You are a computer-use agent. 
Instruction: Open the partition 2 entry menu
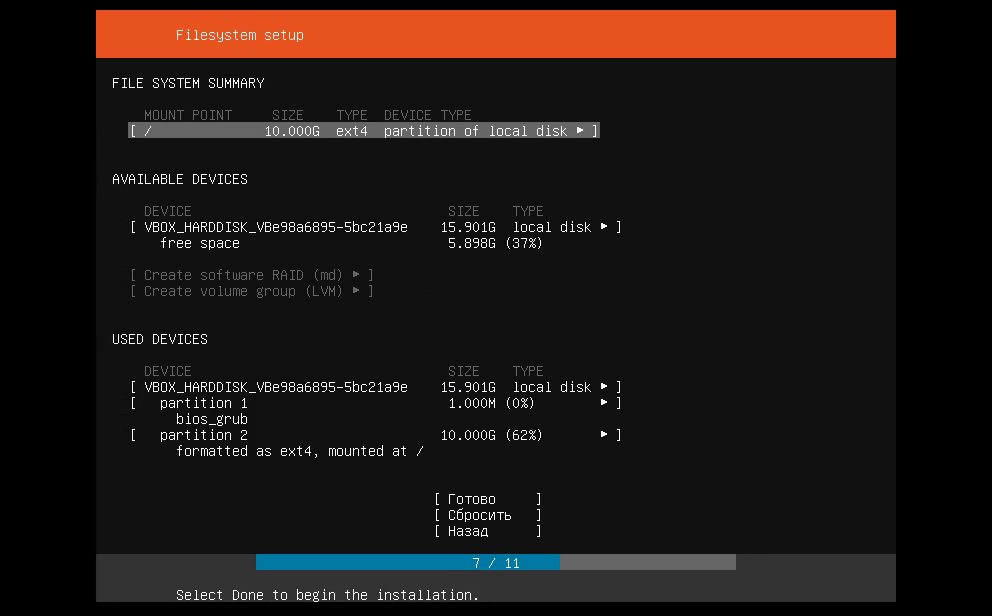(204, 435)
